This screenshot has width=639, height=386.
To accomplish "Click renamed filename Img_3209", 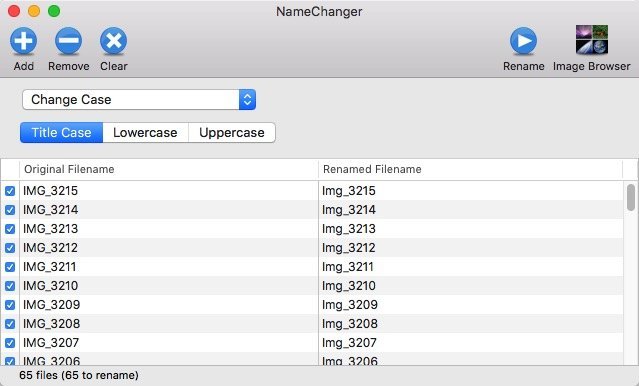I will (x=350, y=305).
